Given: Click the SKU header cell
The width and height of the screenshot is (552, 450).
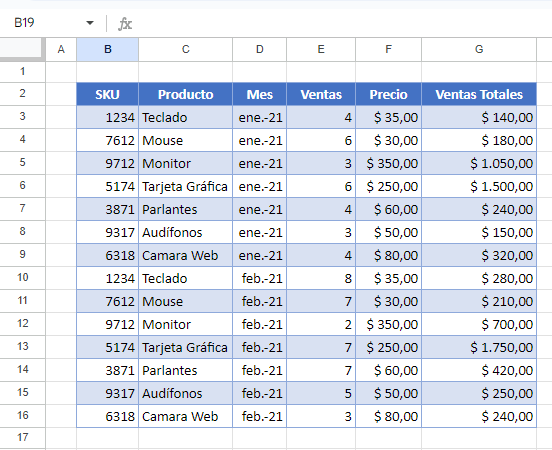Looking at the screenshot, I should tap(107, 94).
